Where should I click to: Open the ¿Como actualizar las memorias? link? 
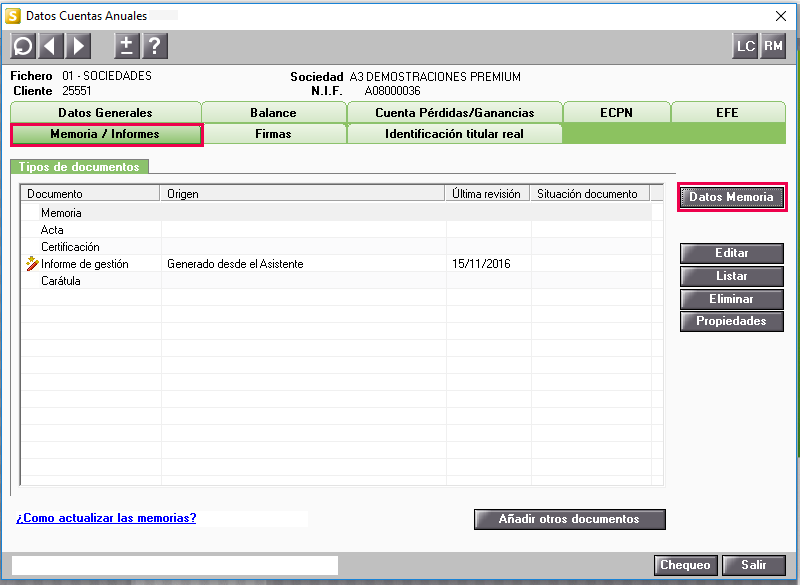click(106, 518)
